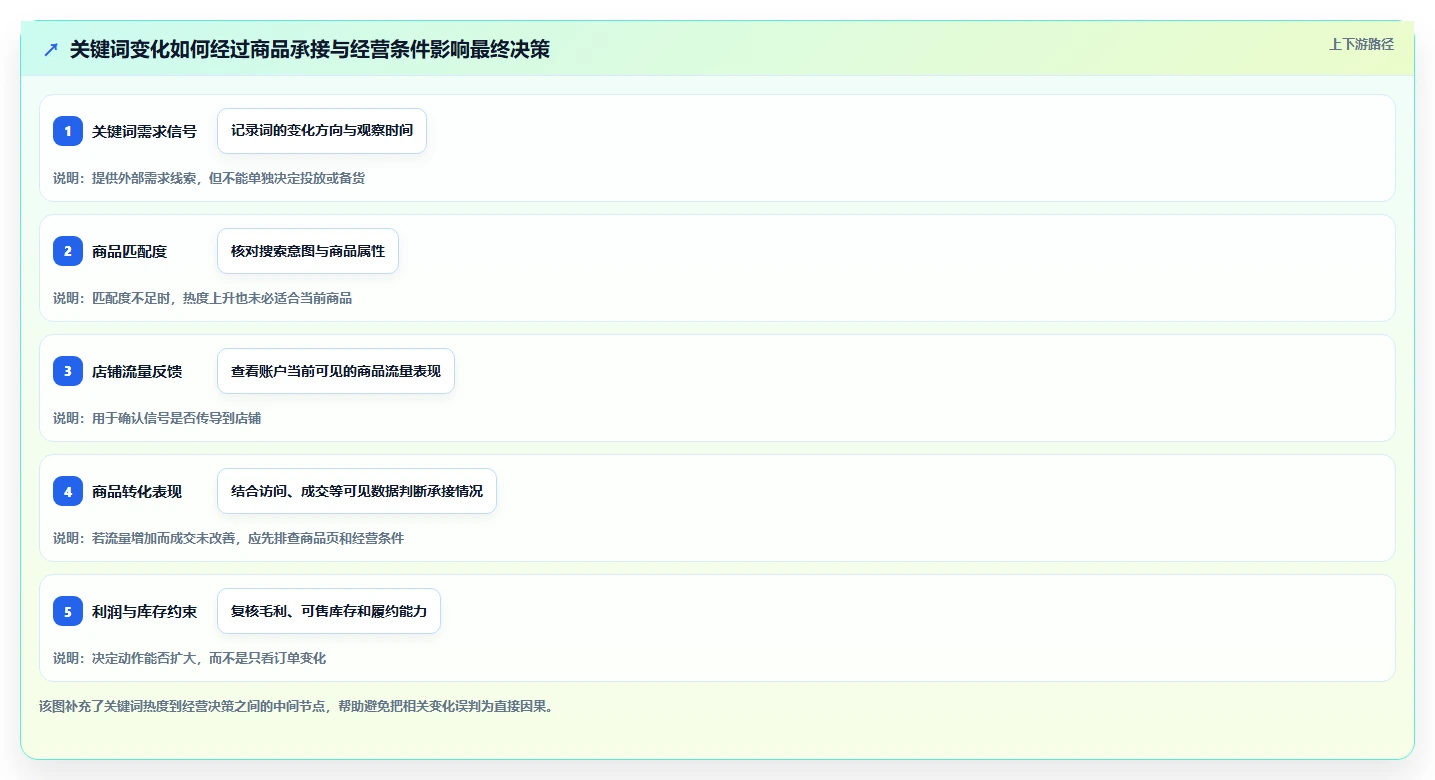Click the step 2 number badge

(68, 251)
